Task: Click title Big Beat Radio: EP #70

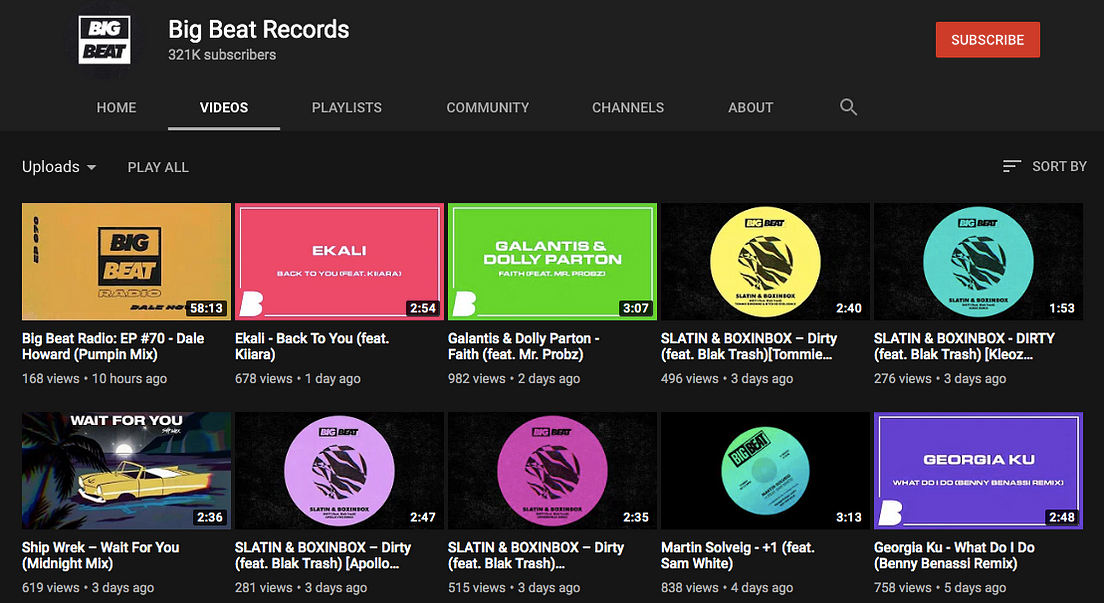Action: coord(113,346)
